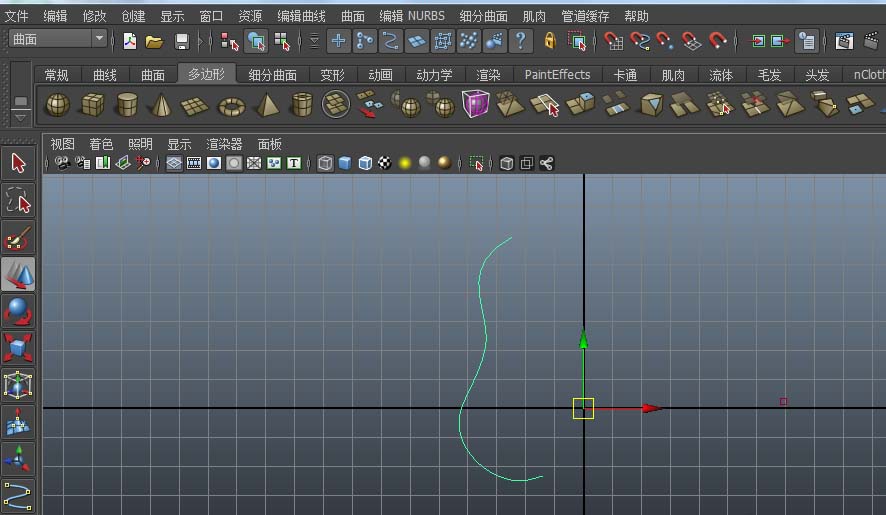Open the 帮助 menu in menu bar
The width and height of the screenshot is (886, 515).
pos(636,16)
